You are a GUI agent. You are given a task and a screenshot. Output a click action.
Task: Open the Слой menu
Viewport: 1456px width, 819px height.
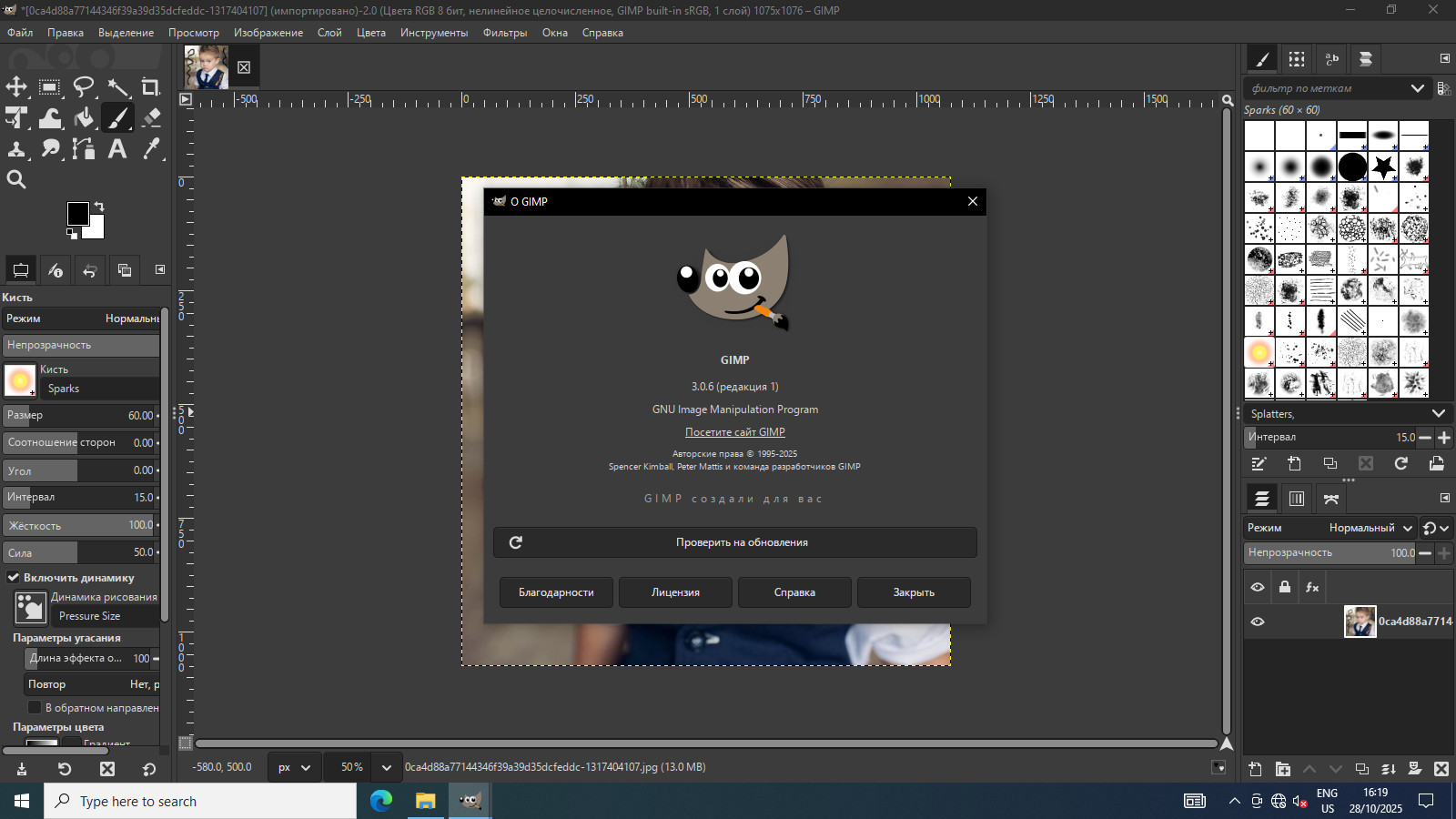pyautogui.click(x=329, y=33)
